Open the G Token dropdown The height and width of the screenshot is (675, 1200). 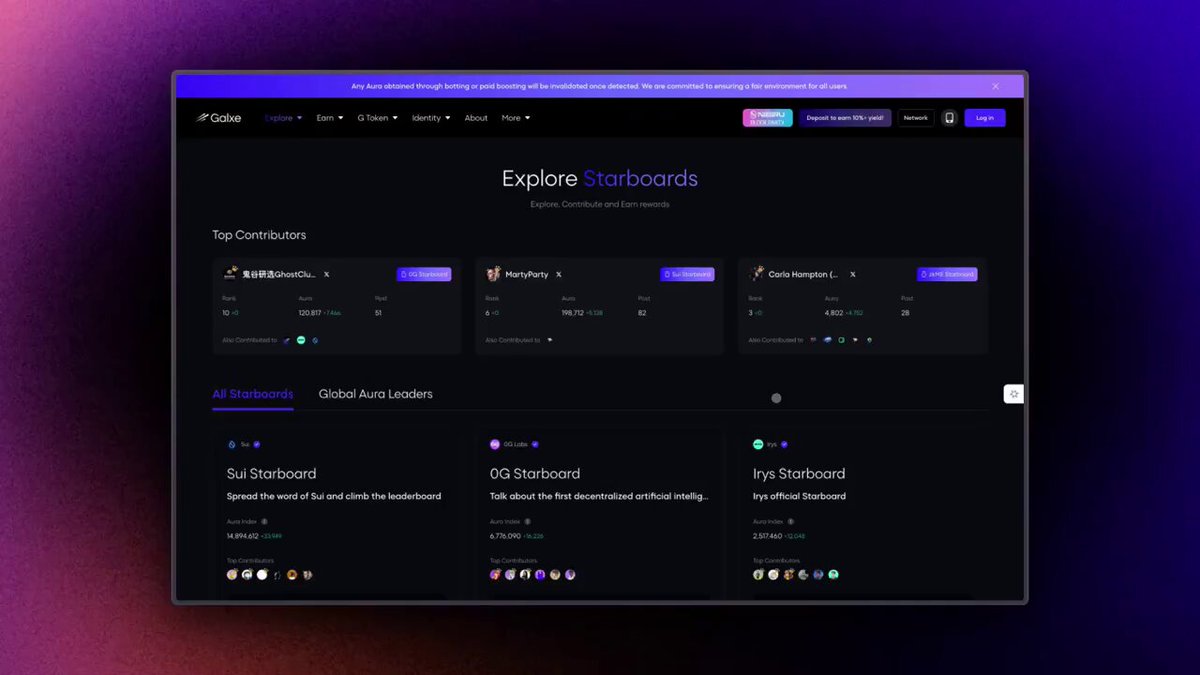(x=378, y=118)
